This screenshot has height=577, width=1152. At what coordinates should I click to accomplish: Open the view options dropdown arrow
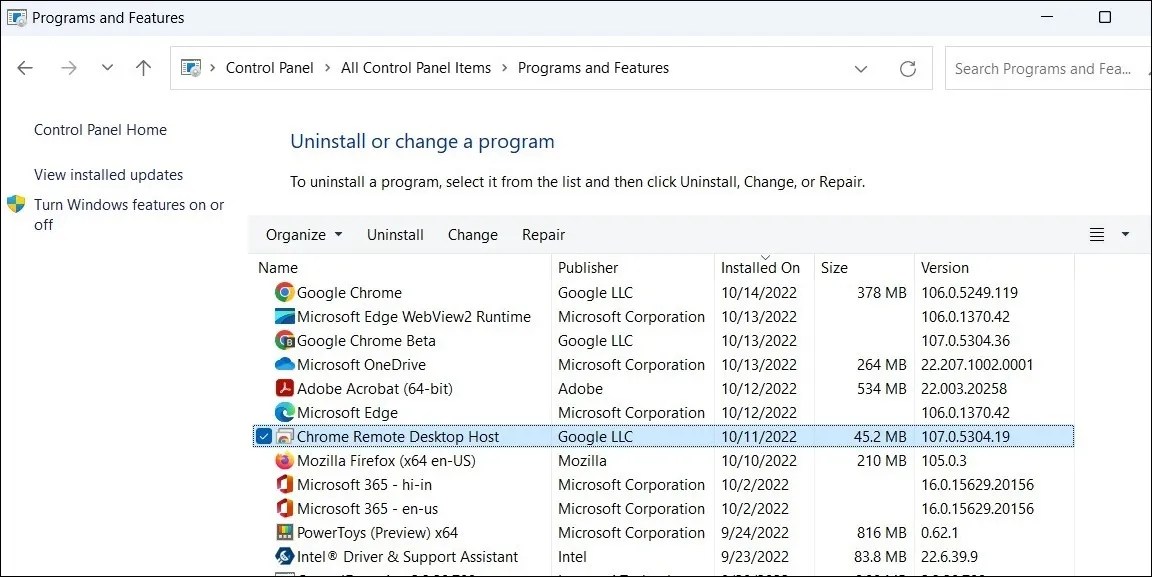[x=1126, y=234]
